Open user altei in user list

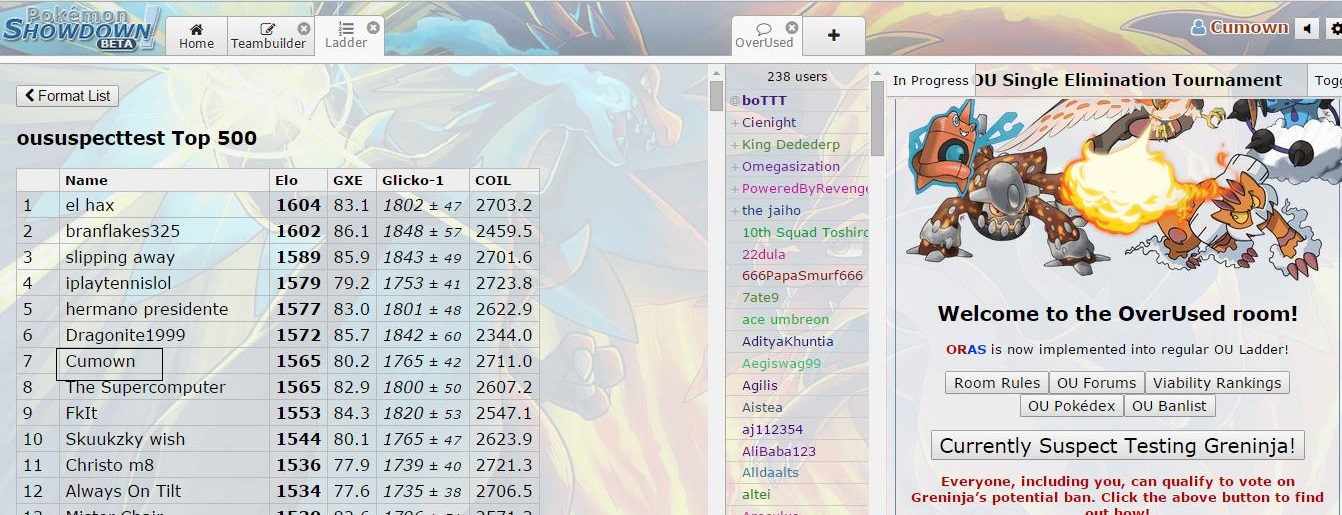pos(756,495)
